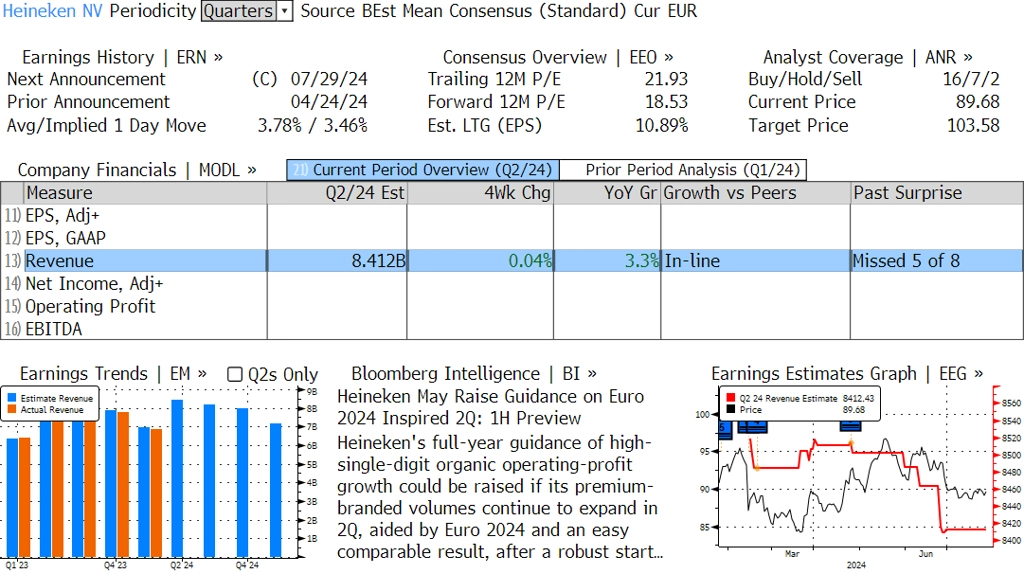
Task: Select the Net Income, Adj+ row
Action: (x=511, y=283)
